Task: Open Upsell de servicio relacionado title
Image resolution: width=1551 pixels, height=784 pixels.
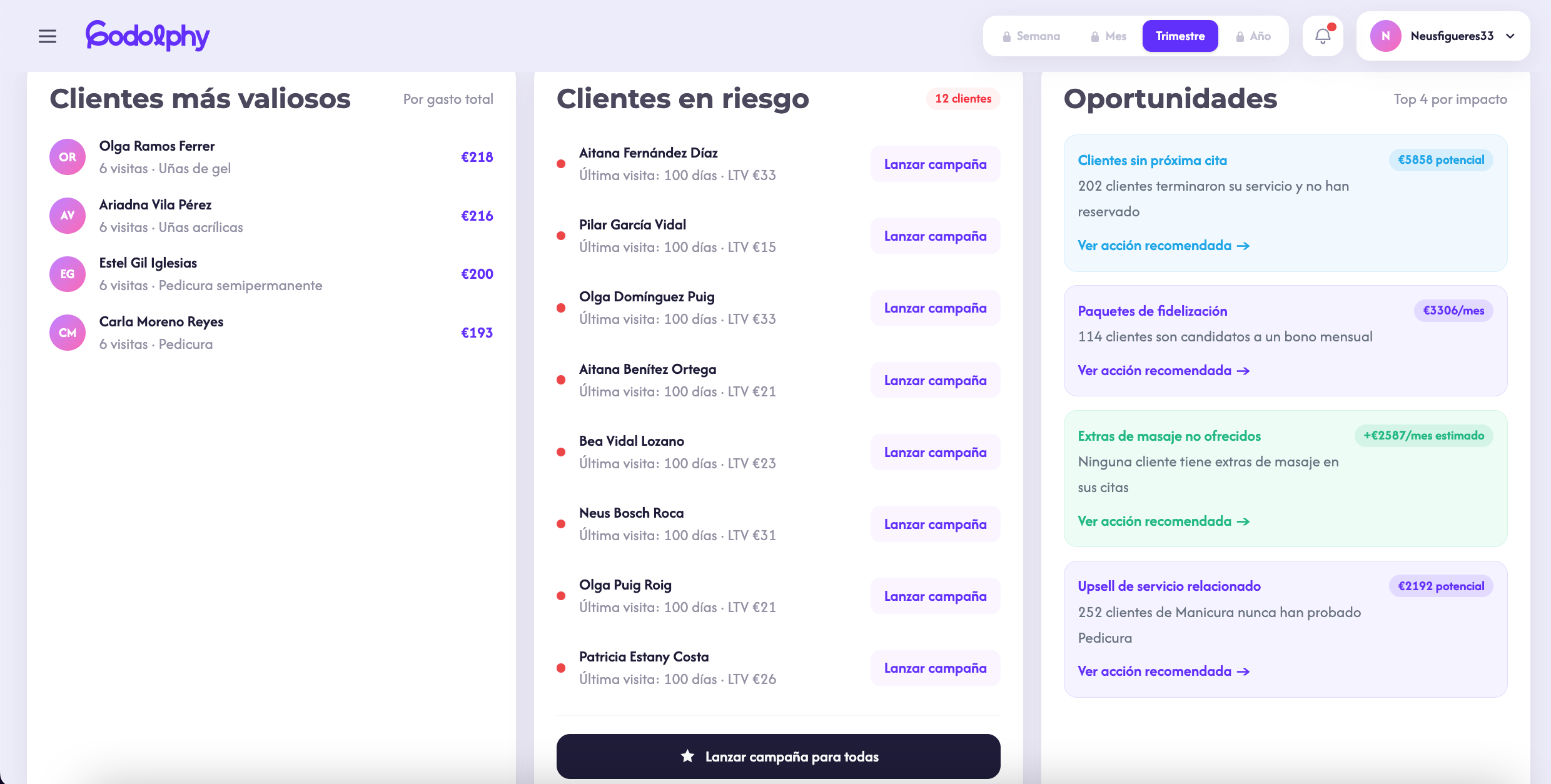Action: click(1170, 586)
